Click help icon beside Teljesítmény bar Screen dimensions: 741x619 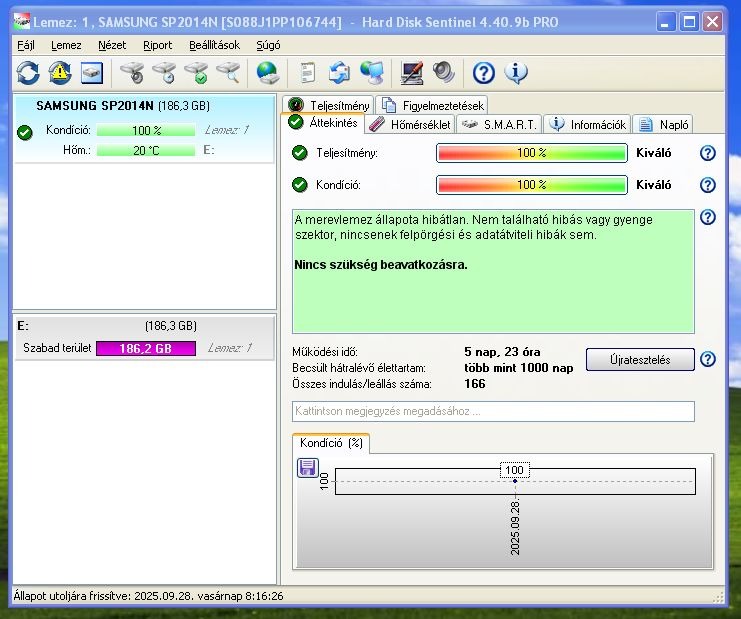point(707,153)
